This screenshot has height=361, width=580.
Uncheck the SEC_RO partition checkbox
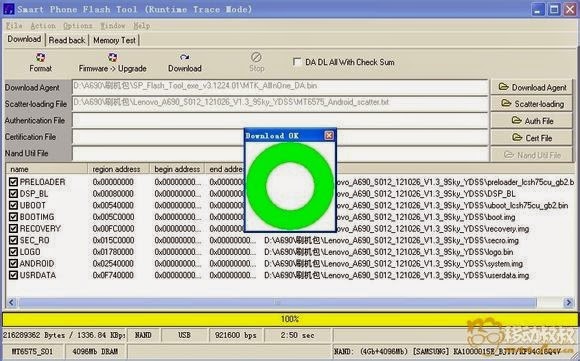click(x=14, y=240)
